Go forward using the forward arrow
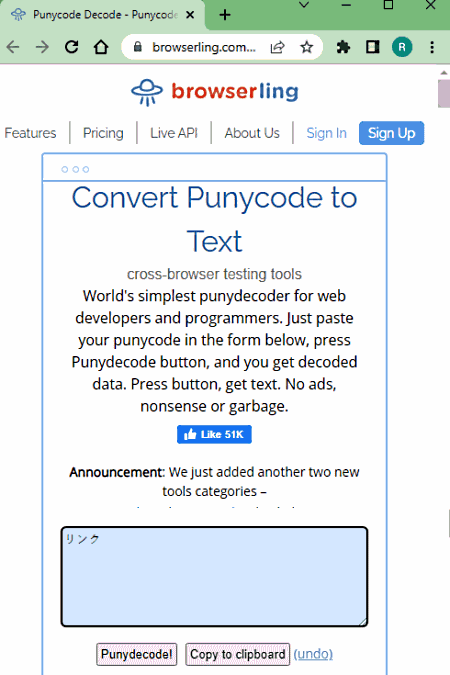Viewport: 450px width, 675px height. coord(42,47)
